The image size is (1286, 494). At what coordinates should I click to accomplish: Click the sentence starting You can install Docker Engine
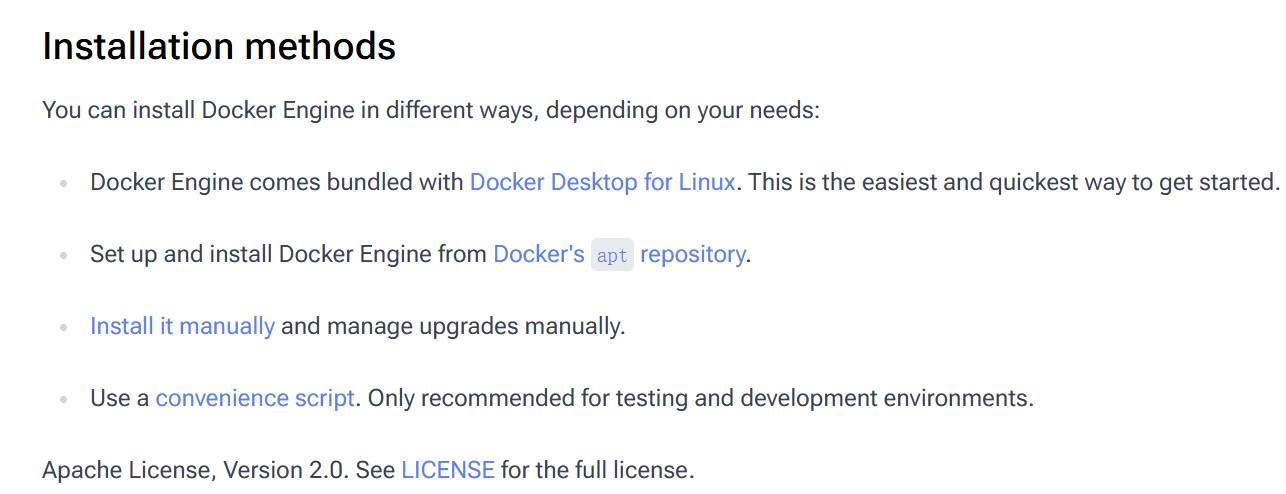431,110
